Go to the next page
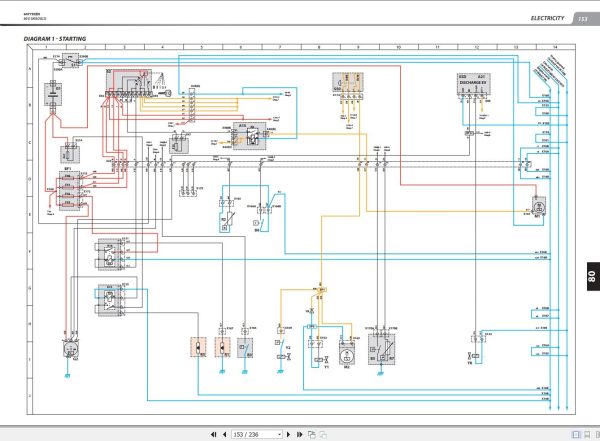The height and width of the screenshot is (441, 600). point(289,434)
